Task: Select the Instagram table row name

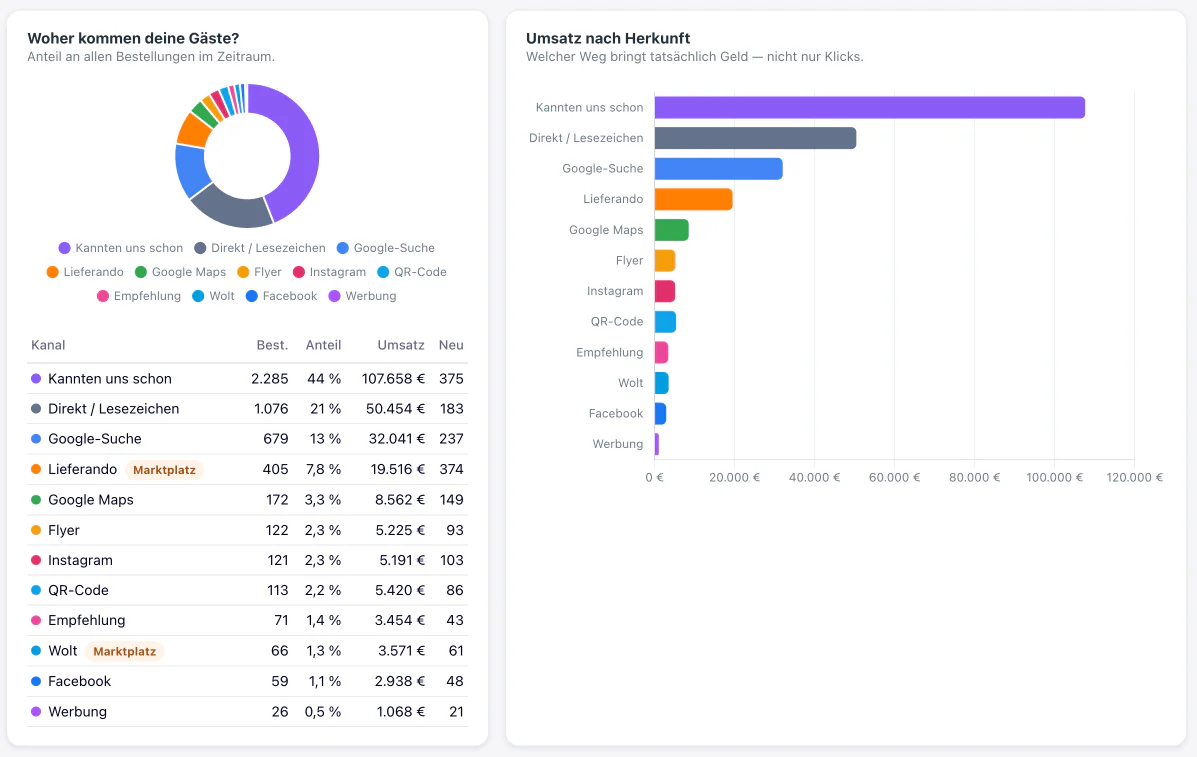Action: (80, 560)
